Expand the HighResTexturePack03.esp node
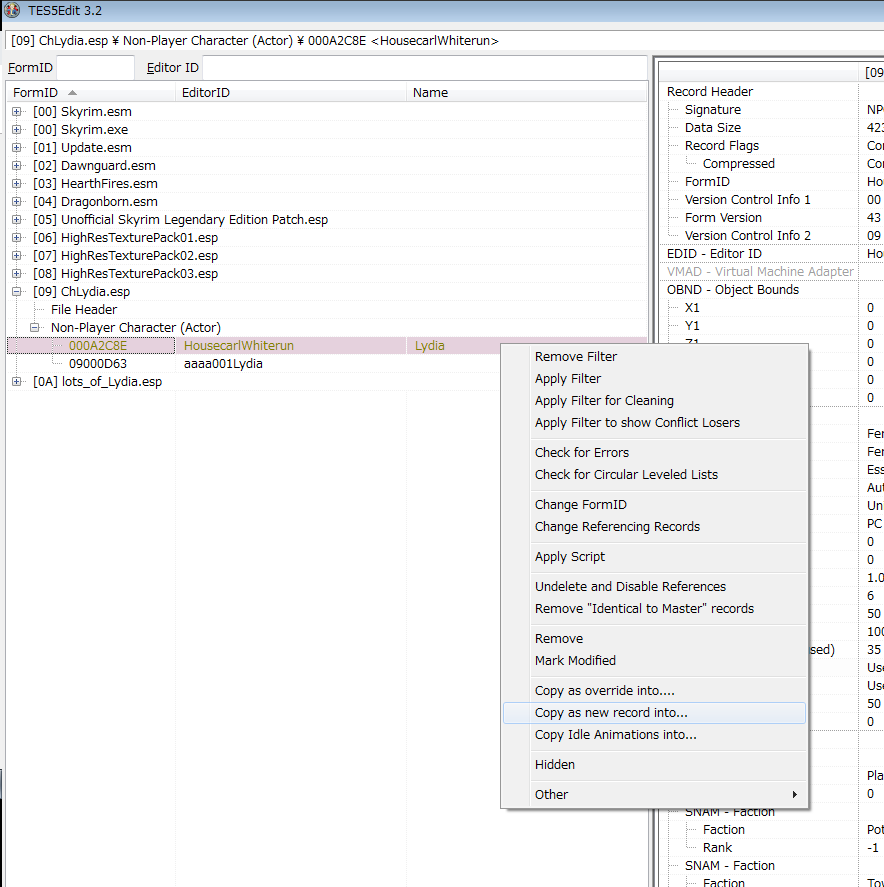The width and height of the screenshot is (884, 887). pyautogui.click(x=16, y=274)
